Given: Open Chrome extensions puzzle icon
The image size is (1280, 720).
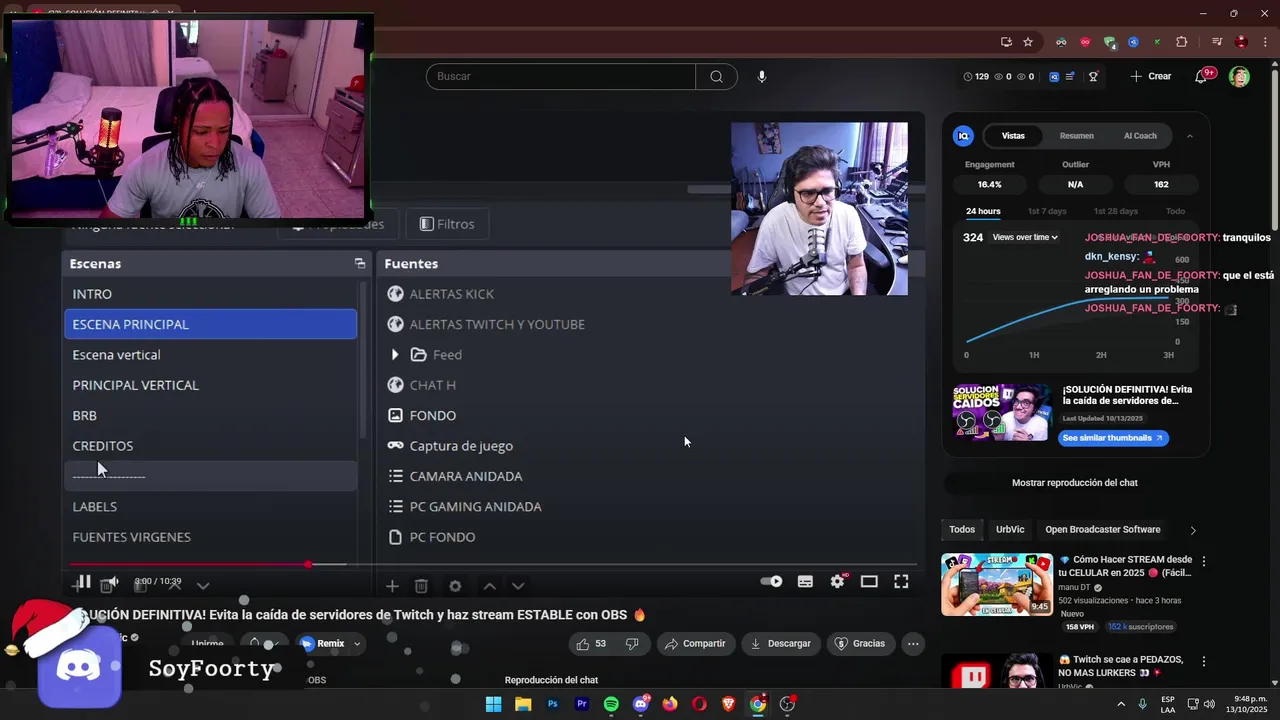Looking at the screenshot, I should [x=1181, y=42].
